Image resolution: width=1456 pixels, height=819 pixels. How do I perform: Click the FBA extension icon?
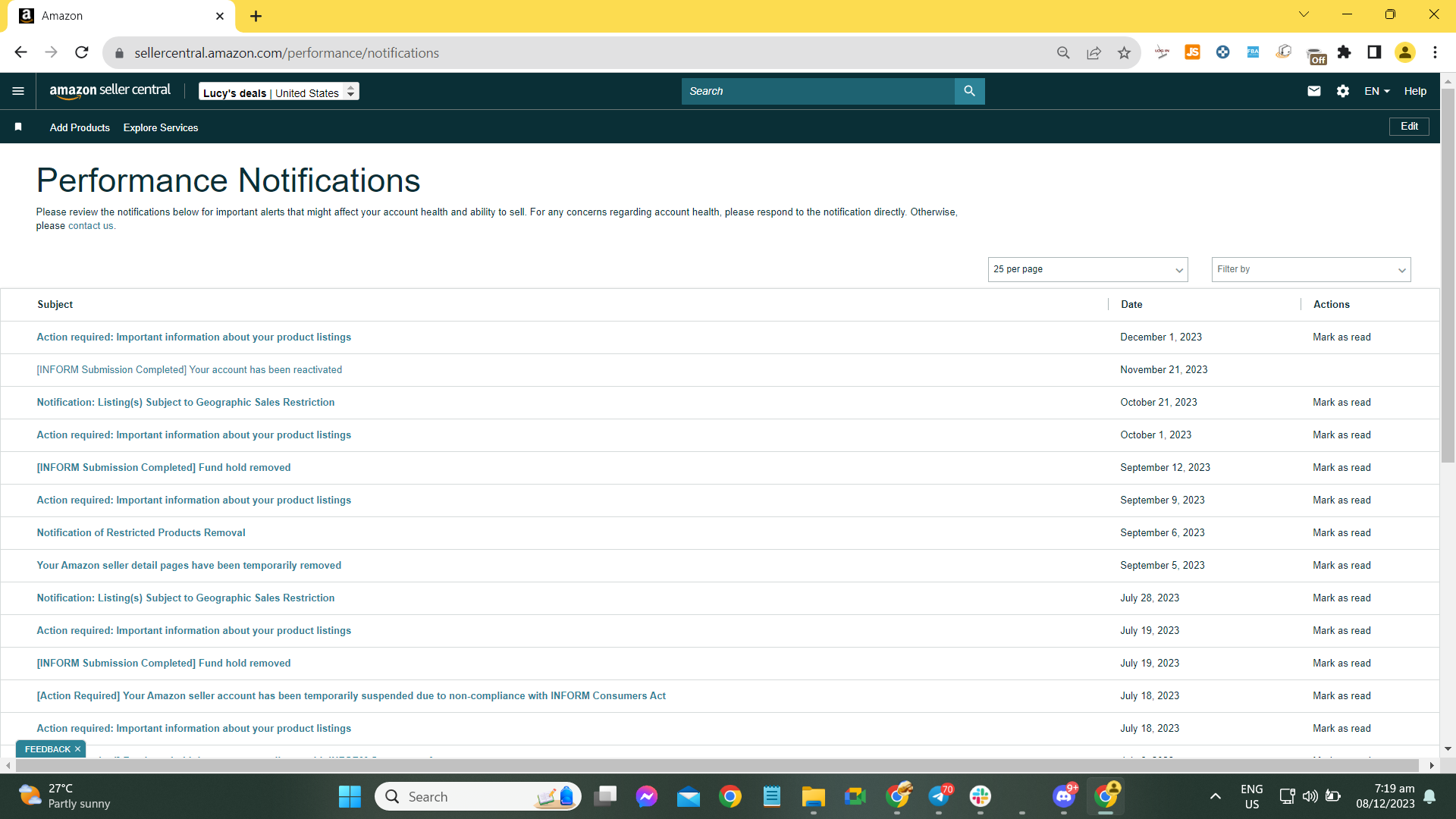coord(1253,52)
